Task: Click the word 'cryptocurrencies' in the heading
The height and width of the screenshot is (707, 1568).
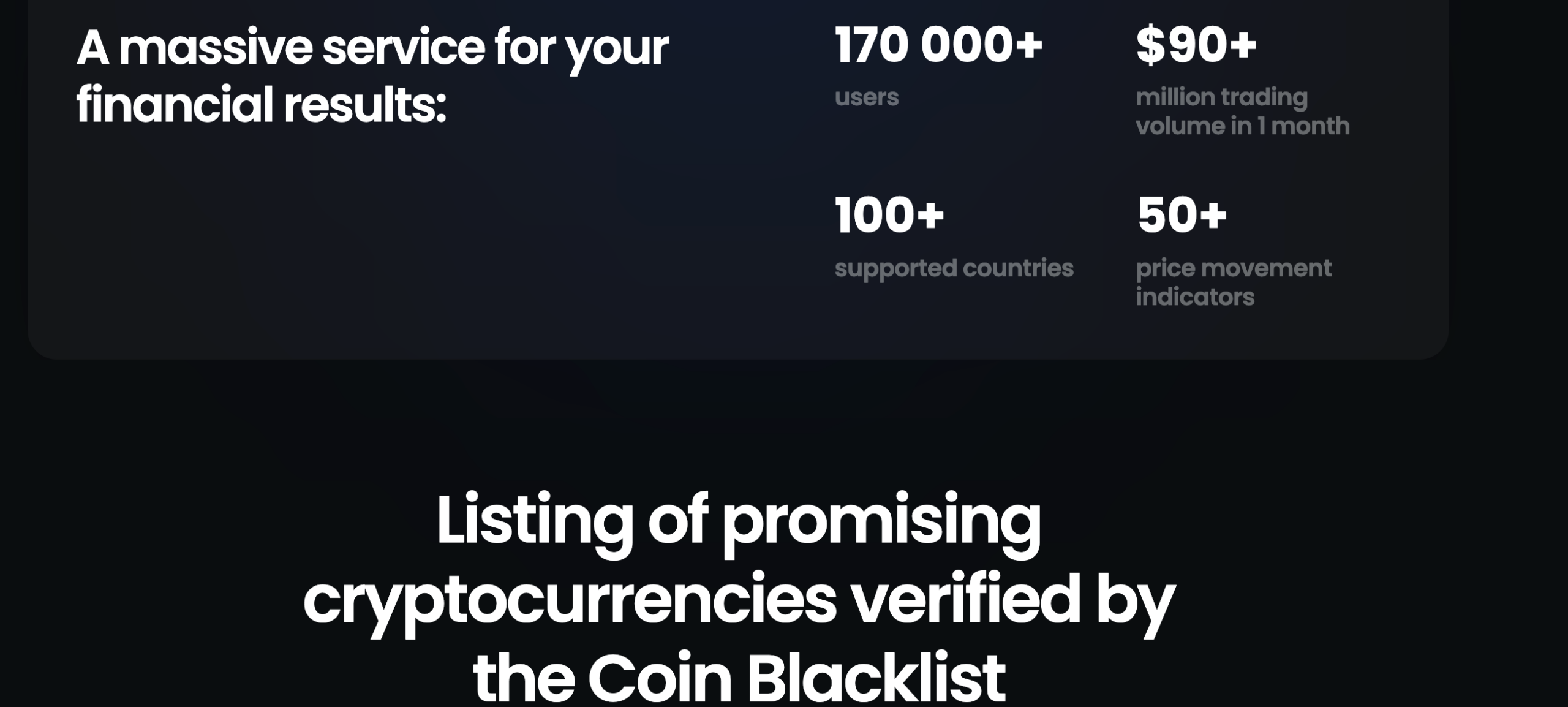Action: point(570,603)
